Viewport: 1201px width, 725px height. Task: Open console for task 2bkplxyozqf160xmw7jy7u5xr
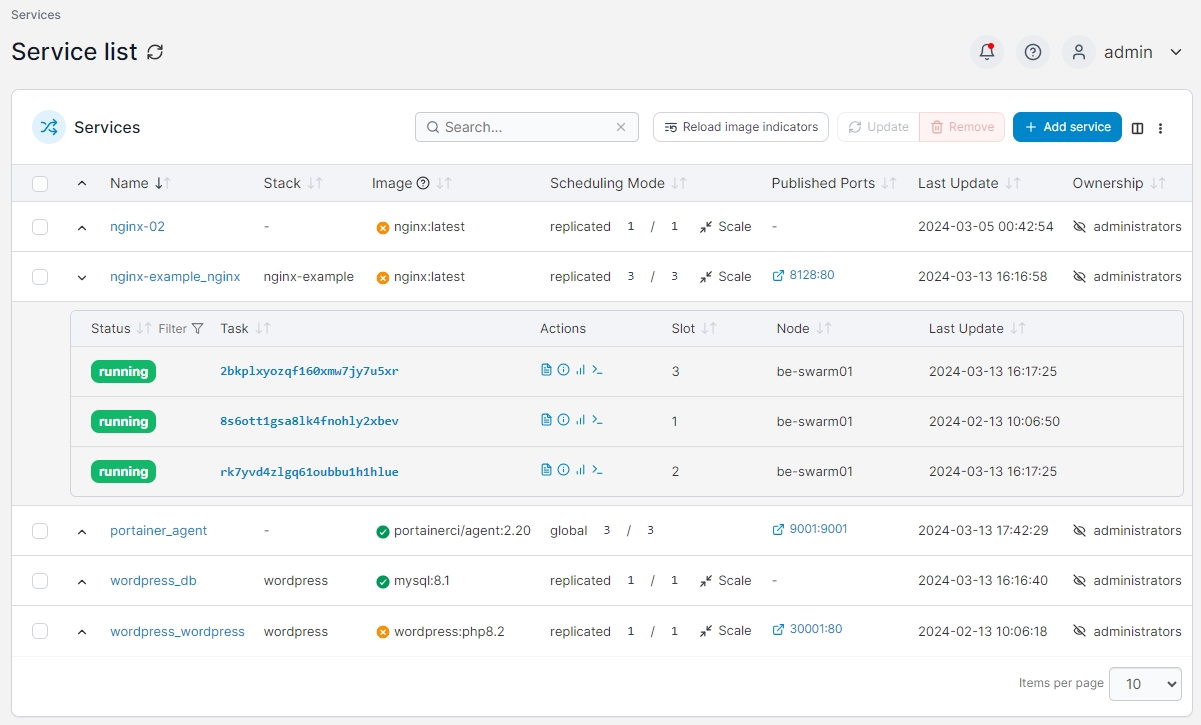click(x=598, y=370)
